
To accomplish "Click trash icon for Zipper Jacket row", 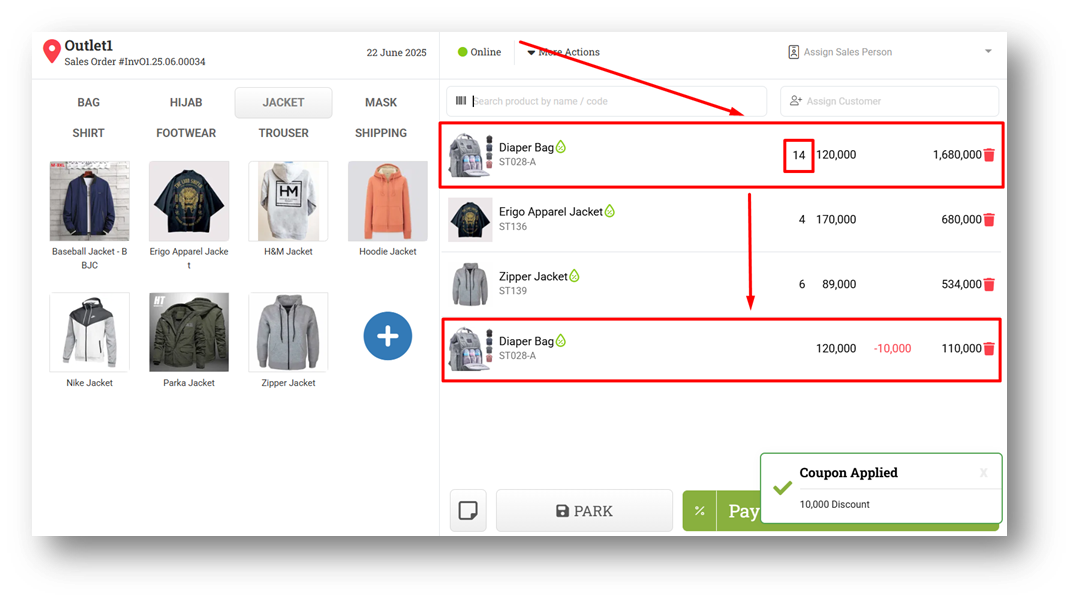I will [989, 284].
